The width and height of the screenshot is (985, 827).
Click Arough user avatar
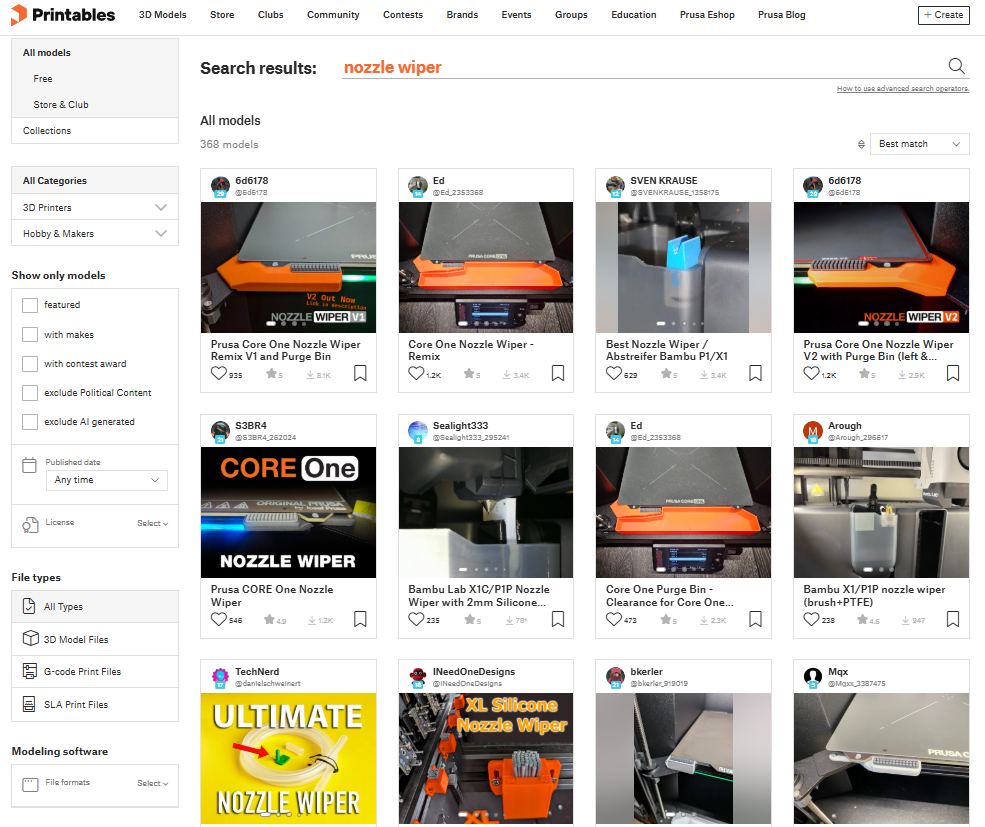click(x=813, y=431)
